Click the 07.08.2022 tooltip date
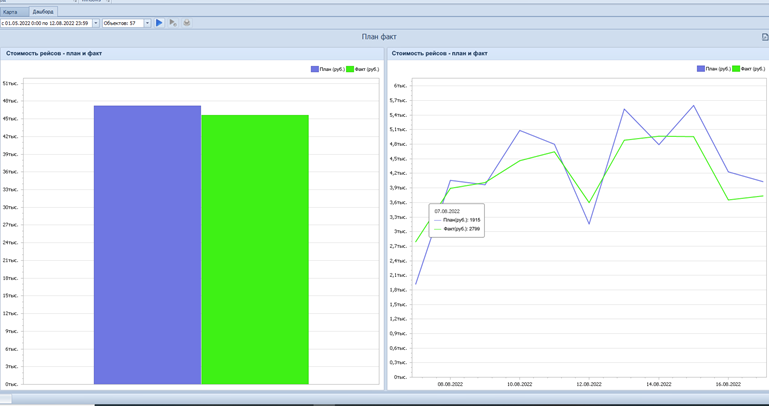 (447, 211)
